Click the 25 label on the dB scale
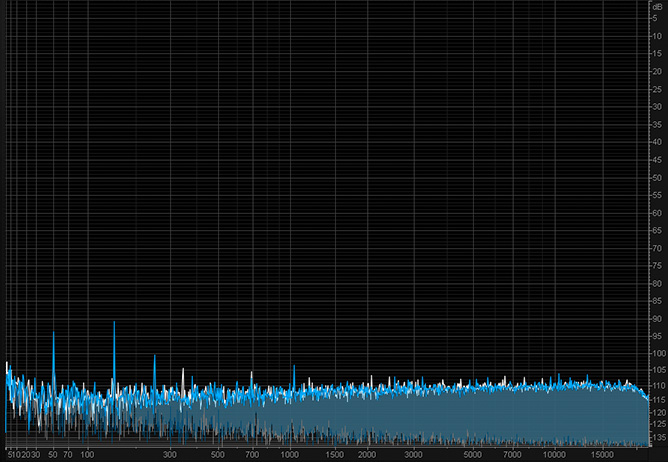 (x=656, y=89)
